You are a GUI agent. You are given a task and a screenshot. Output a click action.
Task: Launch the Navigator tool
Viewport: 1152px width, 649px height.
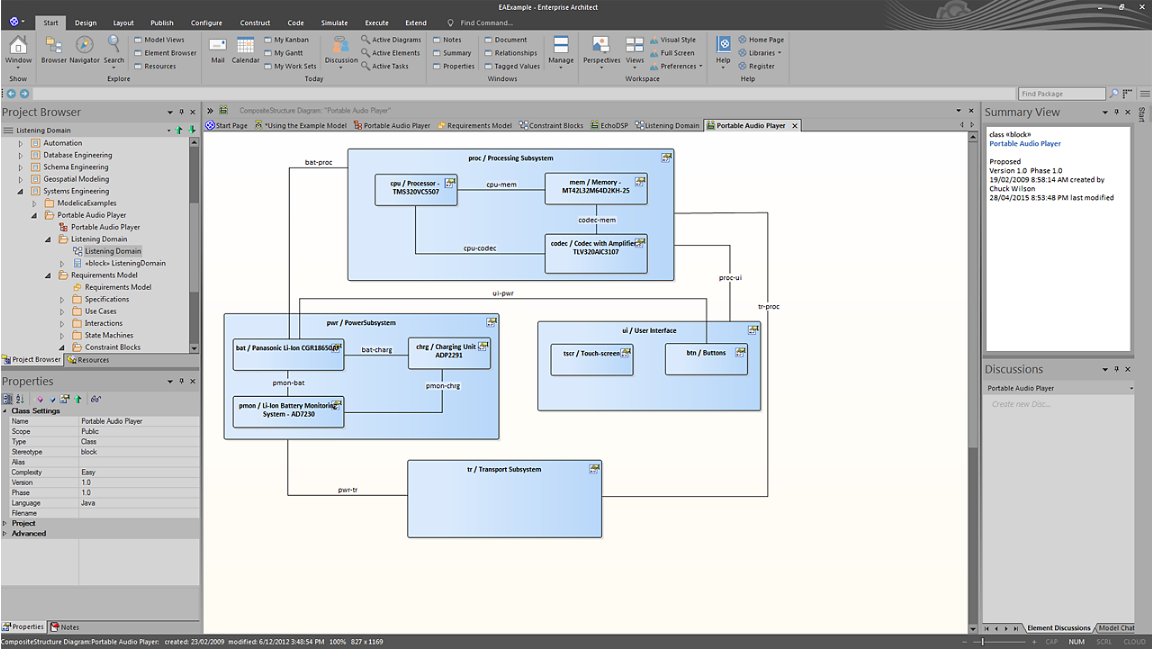pyautogui.click(x=84, y=46)
